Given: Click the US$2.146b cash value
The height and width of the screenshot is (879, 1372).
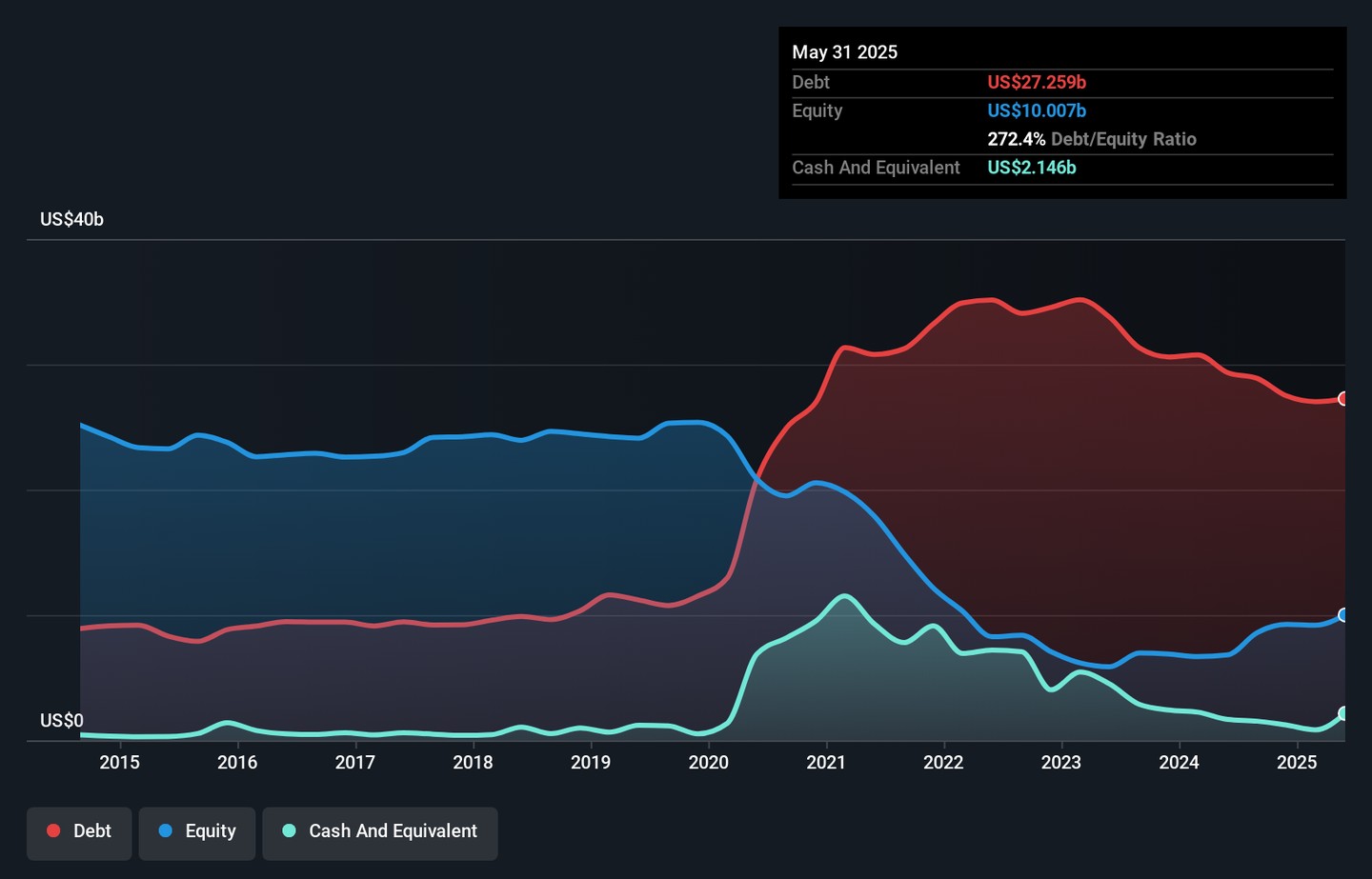Looking at the screenshot, I should (1031, 168).
